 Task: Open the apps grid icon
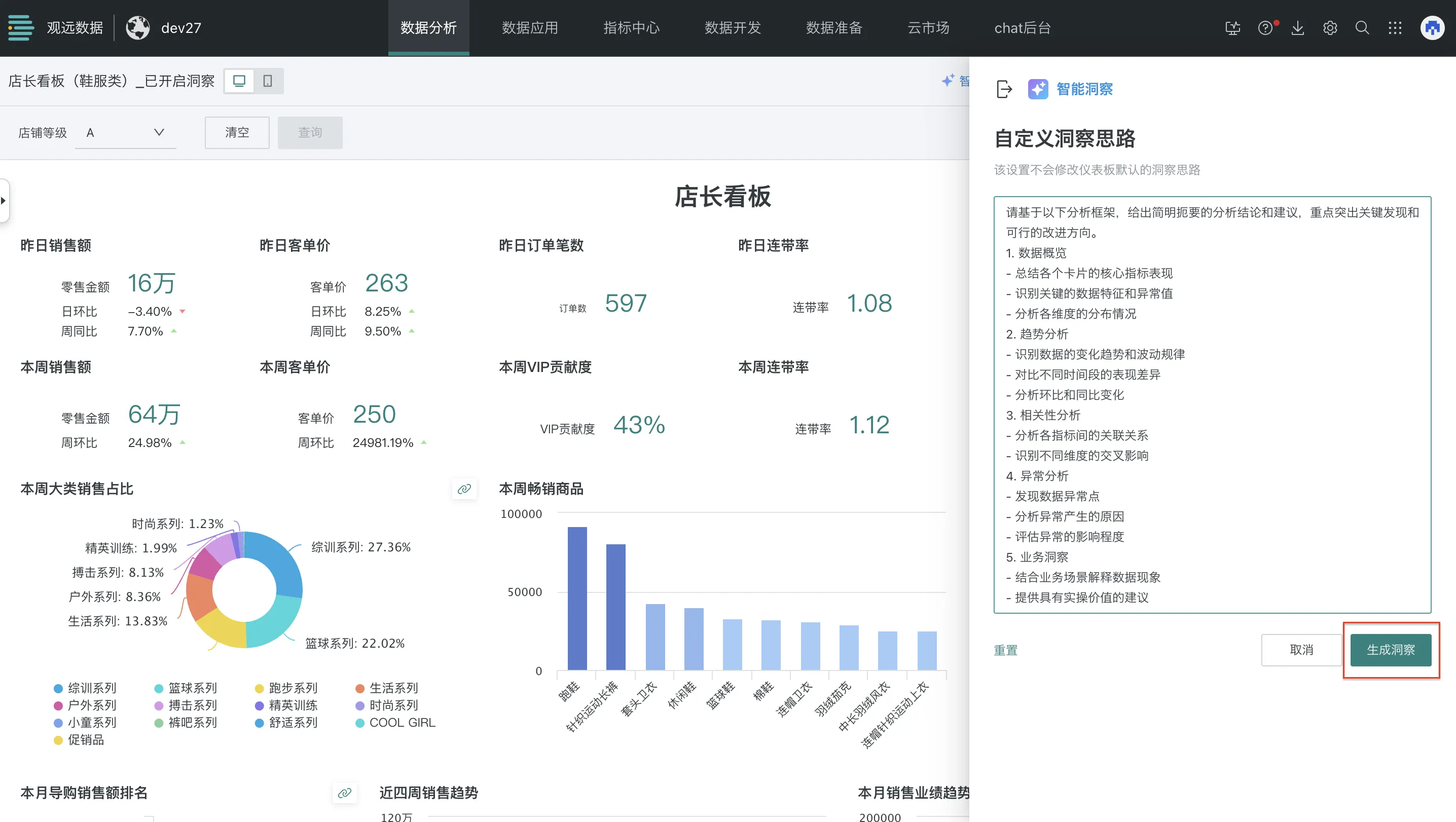[1395, 28]
